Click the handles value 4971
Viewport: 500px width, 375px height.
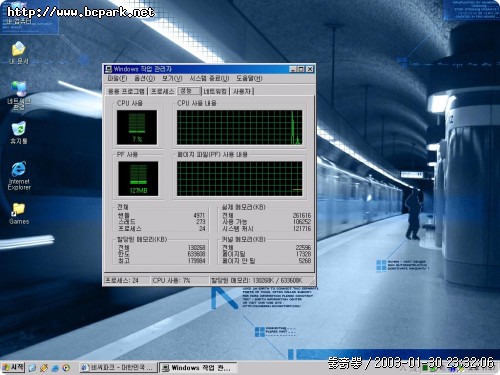tap(199, 216)
